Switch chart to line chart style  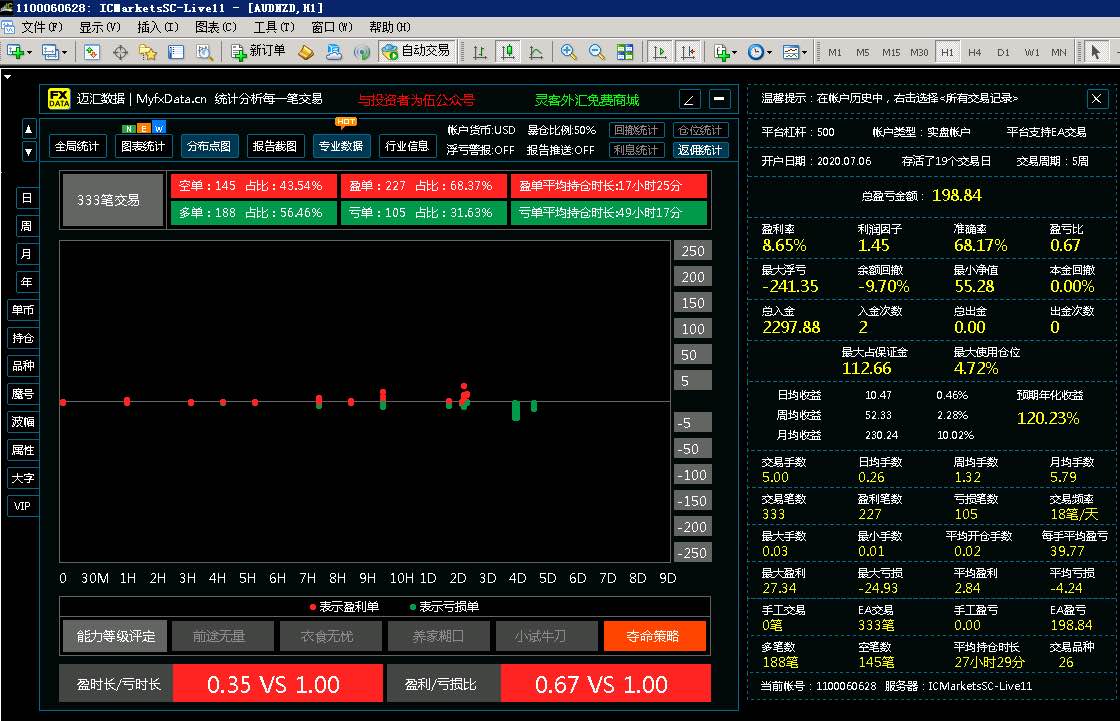click(536, 52)
